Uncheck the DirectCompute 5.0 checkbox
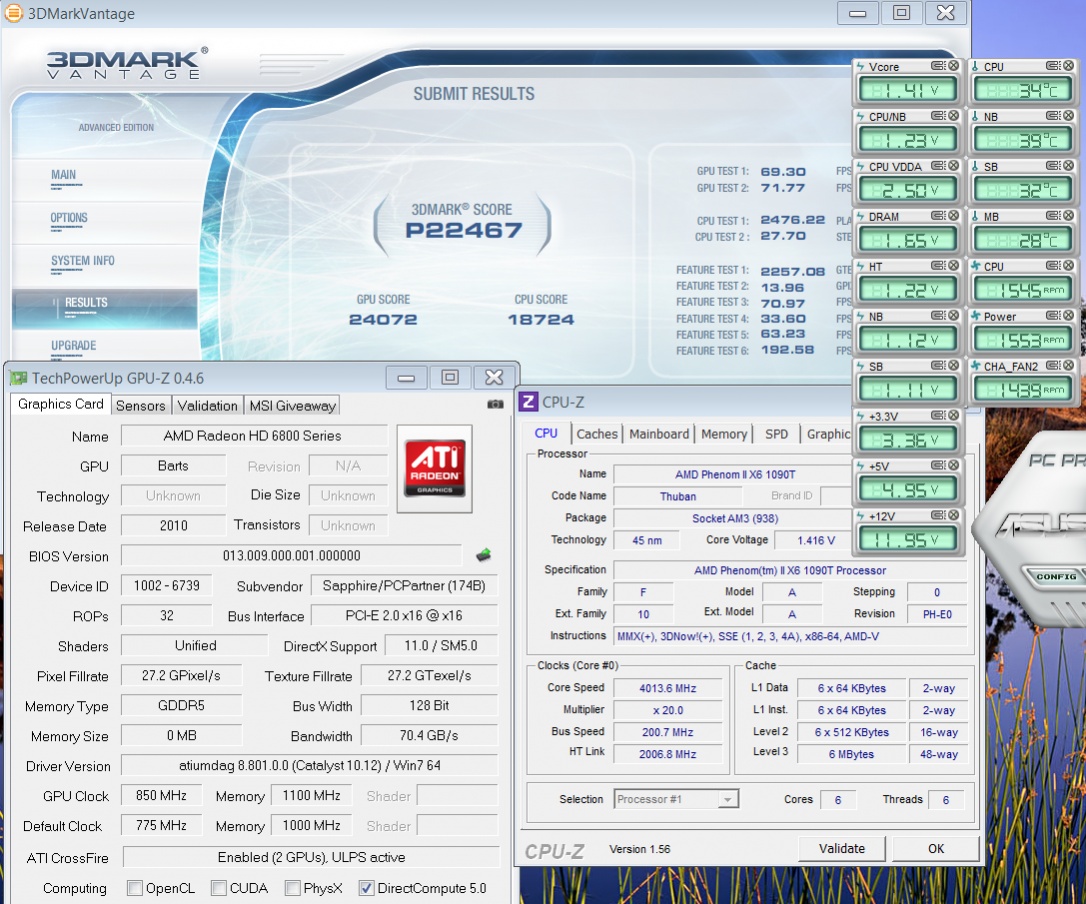This screenshot has height=904, width=1086. click(367, 887)
